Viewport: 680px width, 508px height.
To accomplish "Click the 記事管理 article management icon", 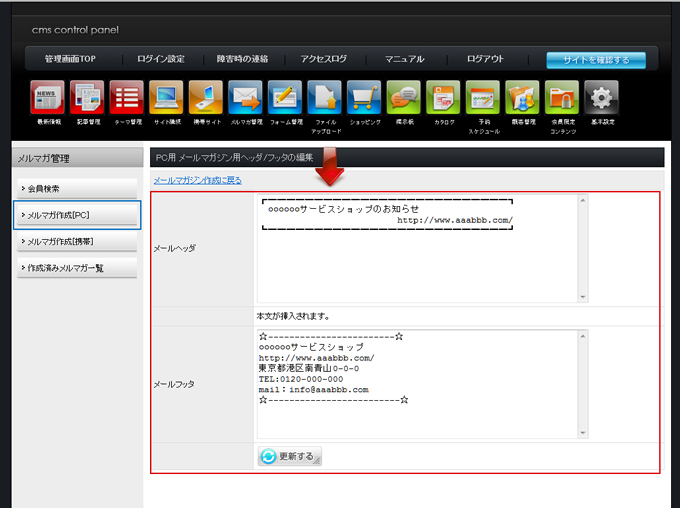I will [x=87, y=98].
